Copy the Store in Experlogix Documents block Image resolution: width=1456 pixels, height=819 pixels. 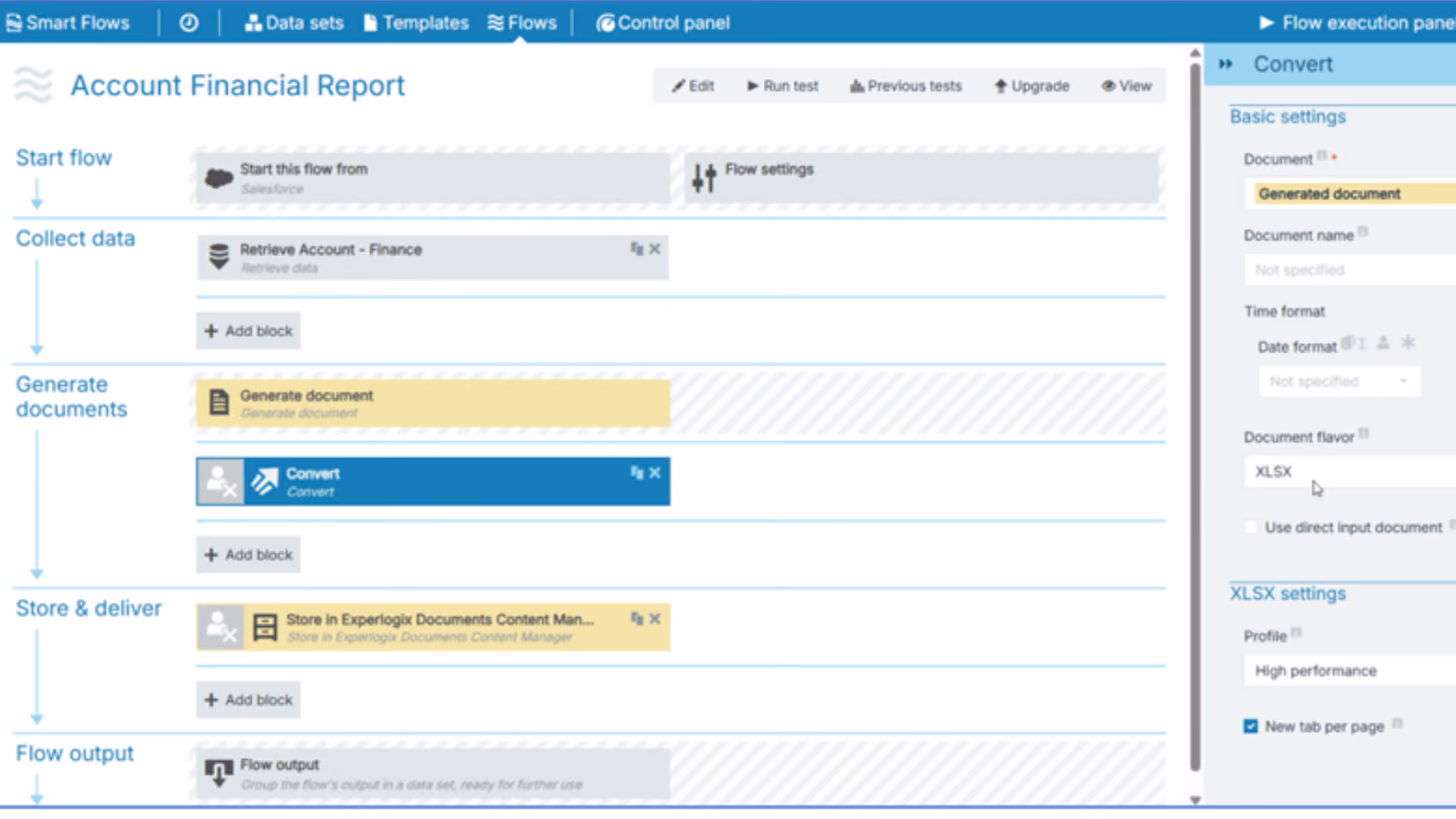point(637,619)
